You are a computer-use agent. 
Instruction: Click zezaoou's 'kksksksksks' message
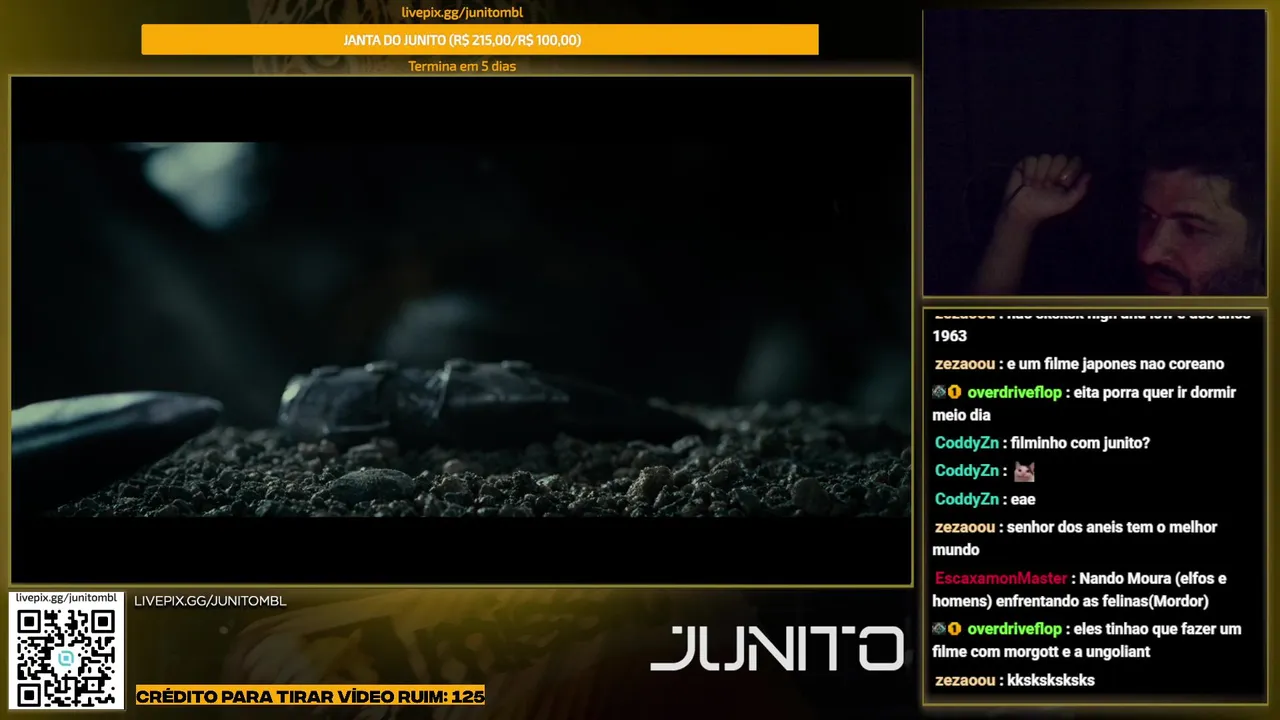pyautogui.click(x=1015, y=680)
